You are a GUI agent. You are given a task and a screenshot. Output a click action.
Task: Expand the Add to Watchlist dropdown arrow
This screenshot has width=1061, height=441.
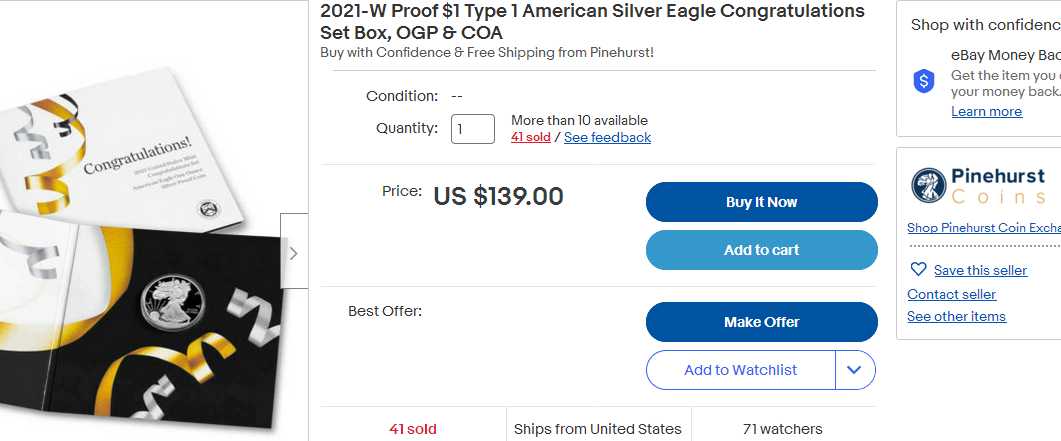click(854, 370)
